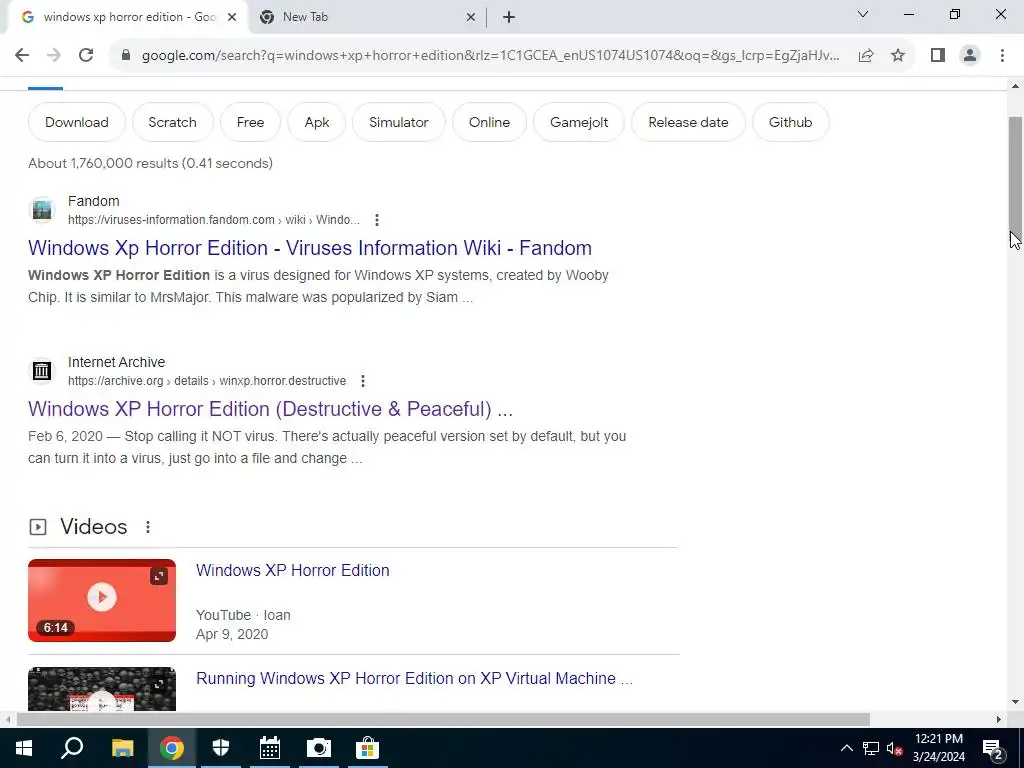
Task: Open notification center with 2 badge
Action: [x=992, y=748]
